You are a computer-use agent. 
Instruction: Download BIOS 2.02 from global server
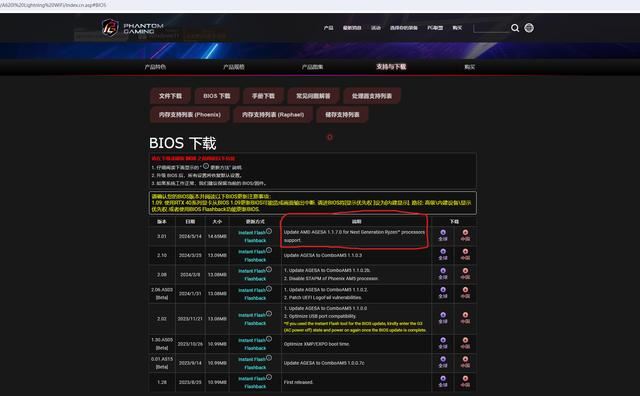(x=443, y=318)
